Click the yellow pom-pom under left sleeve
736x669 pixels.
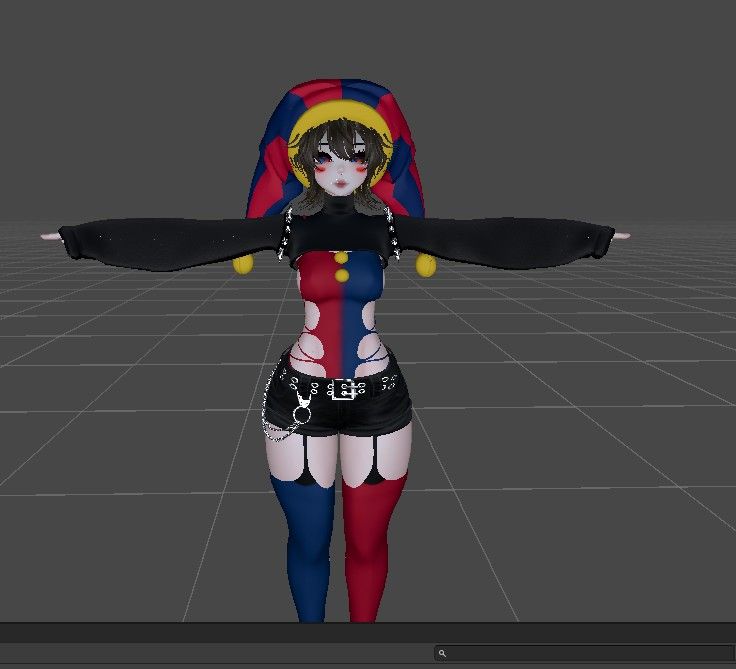243,264
